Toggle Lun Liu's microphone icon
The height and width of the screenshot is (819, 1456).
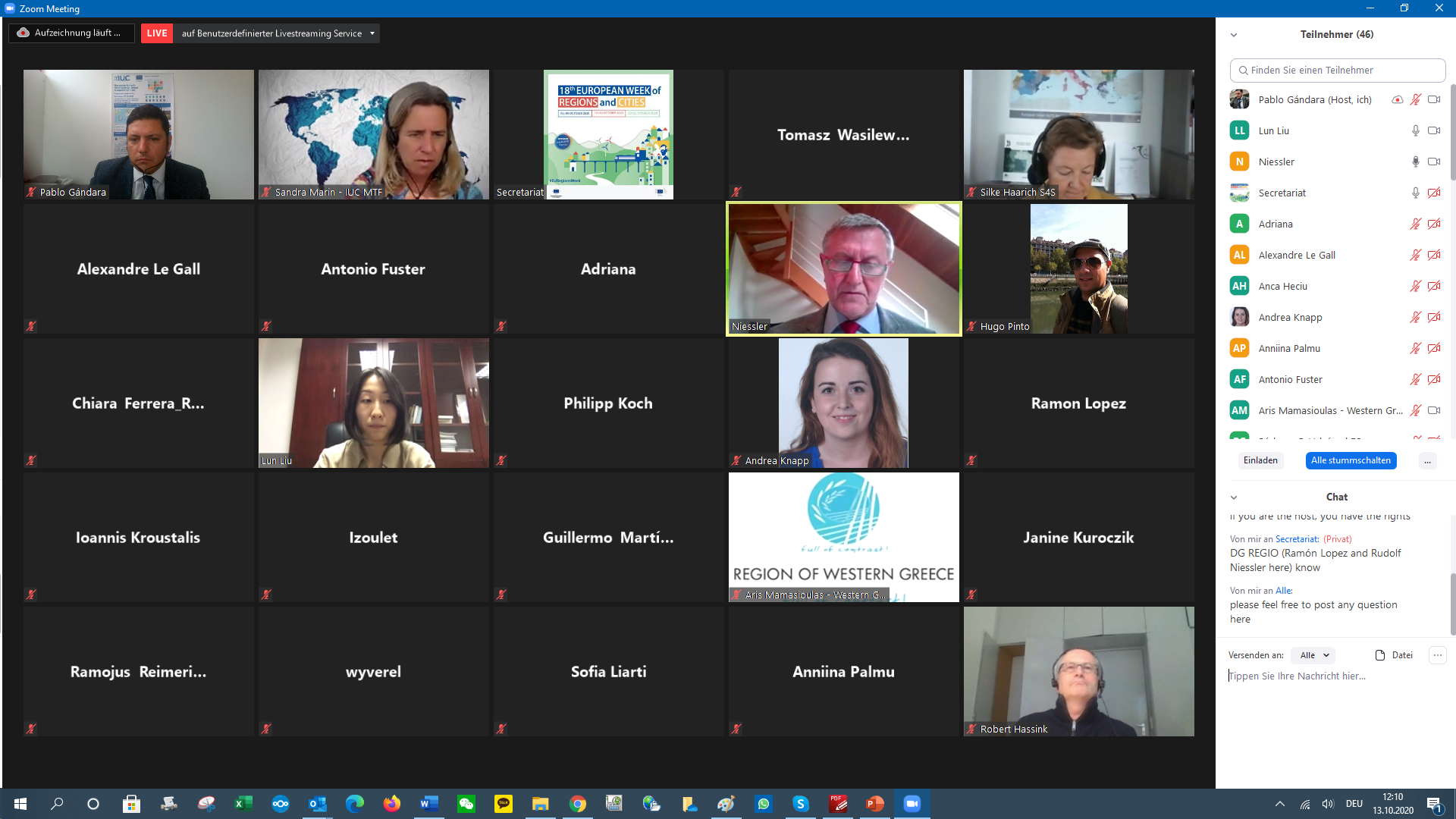coord(1415,130)
